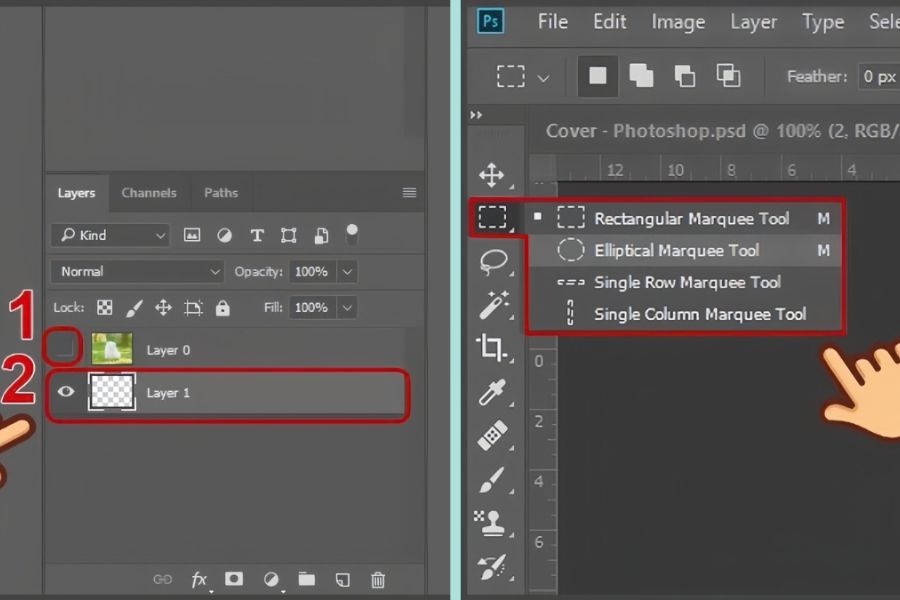900x600 pixels.
Task: Select the Move tool
Action: click(491, 176)
